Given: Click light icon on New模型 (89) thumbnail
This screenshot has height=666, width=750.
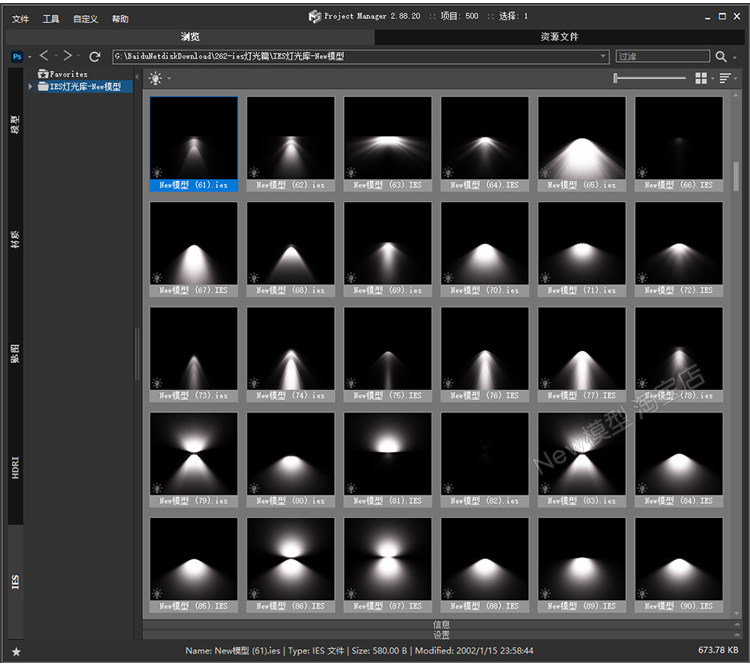Looking at the screenshot, I should (x=545, y=593).
